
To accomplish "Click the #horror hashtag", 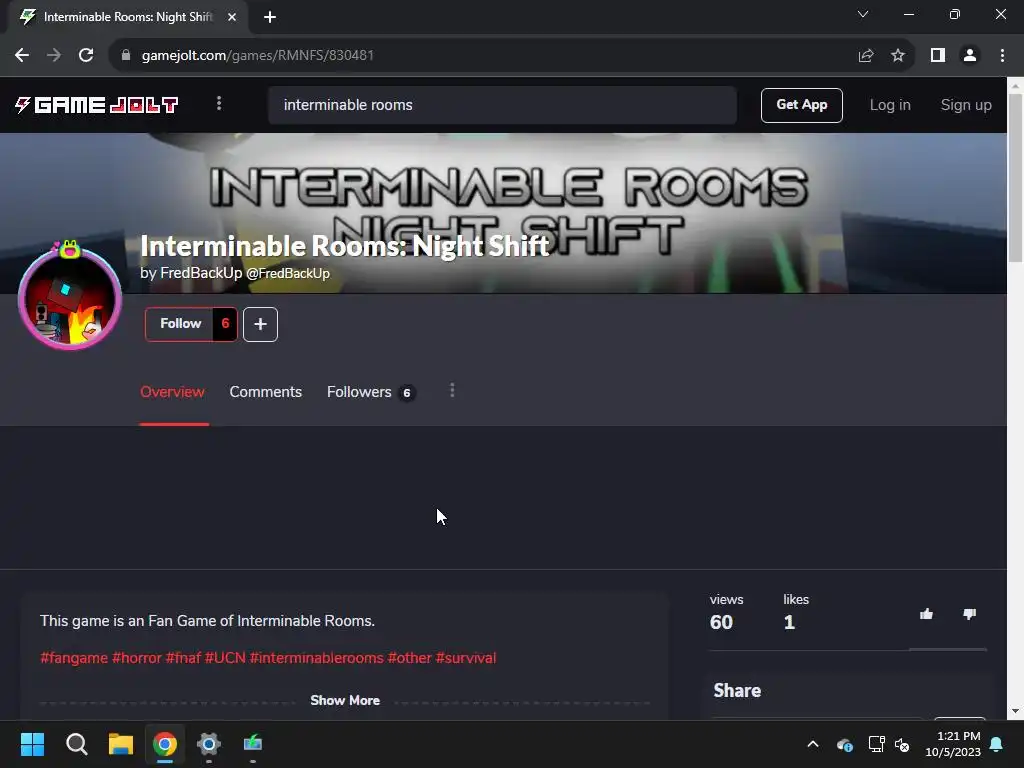I will pos(136,658).
